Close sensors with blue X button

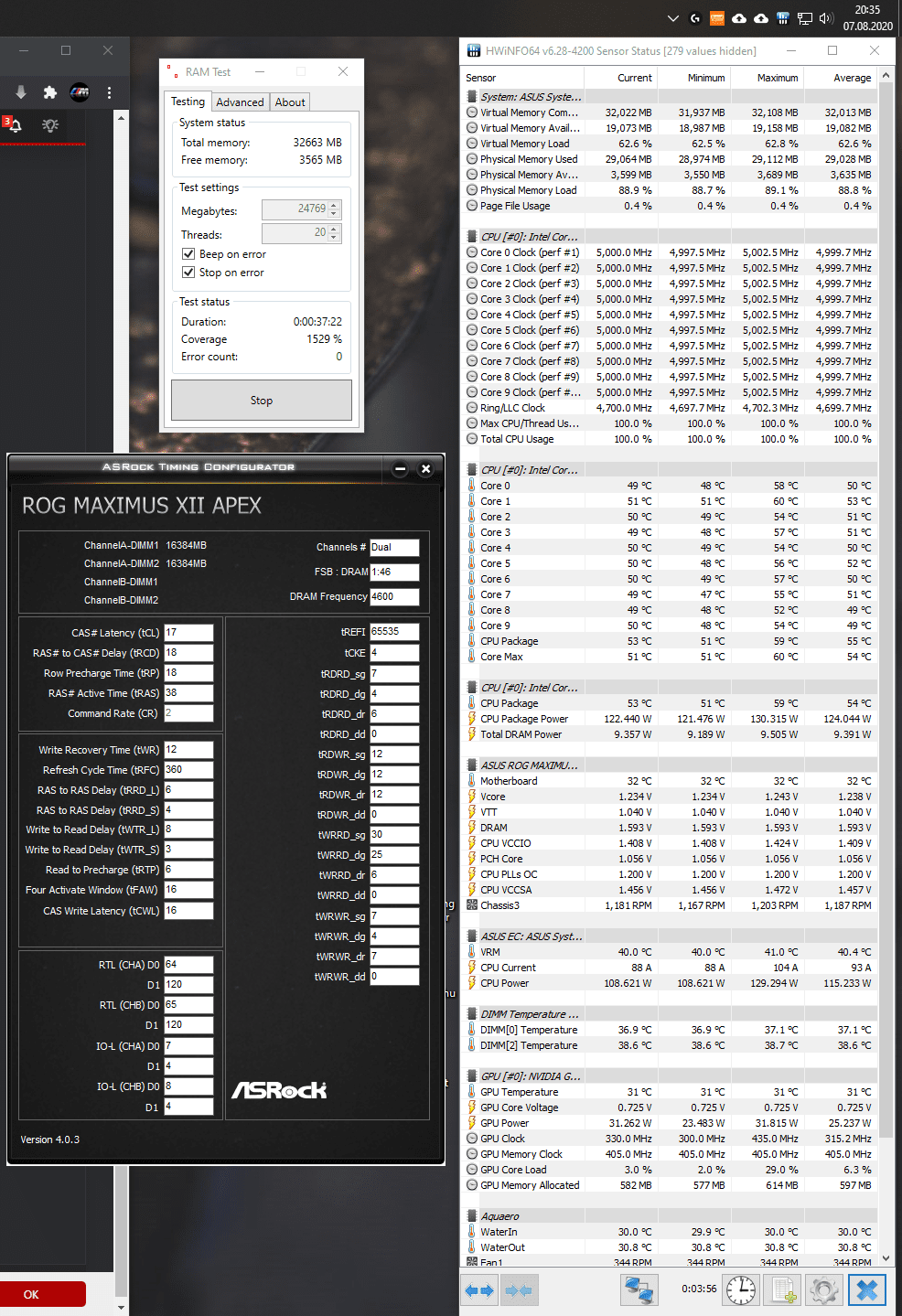[x=867, y=1290]
